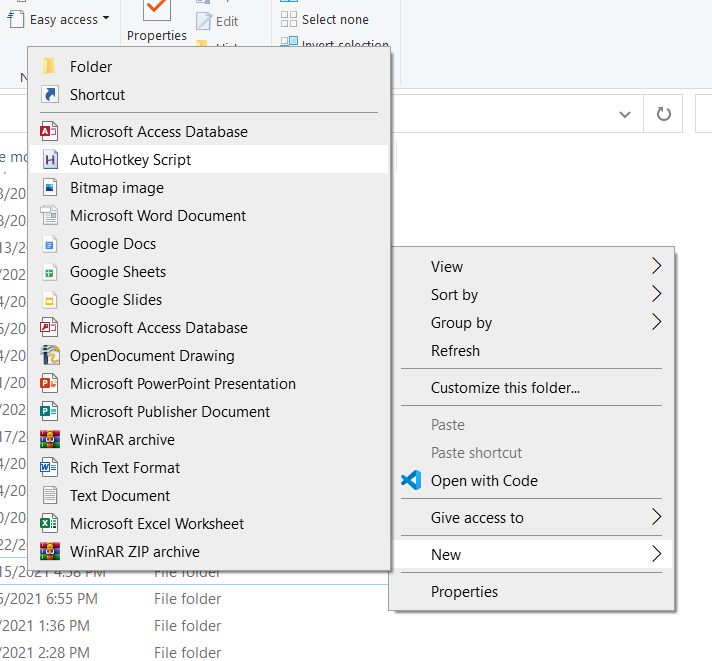Select WinRAR archive entry
Image resolution: width=712 pixels, height=661 pixels.
click(209, 439)
